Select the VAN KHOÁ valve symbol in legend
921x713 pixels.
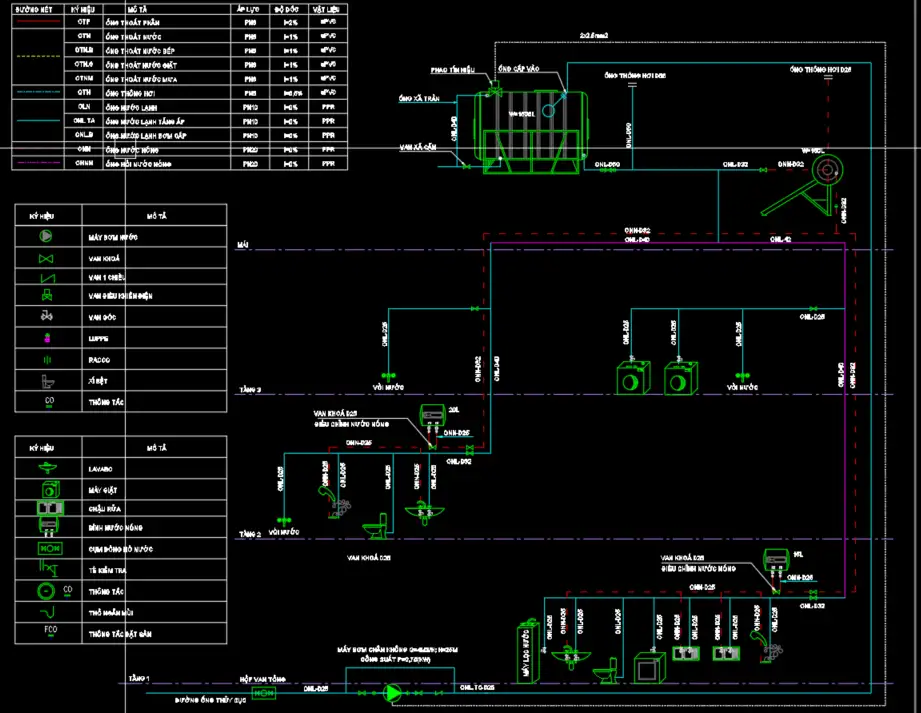click(x=46, y=258)
